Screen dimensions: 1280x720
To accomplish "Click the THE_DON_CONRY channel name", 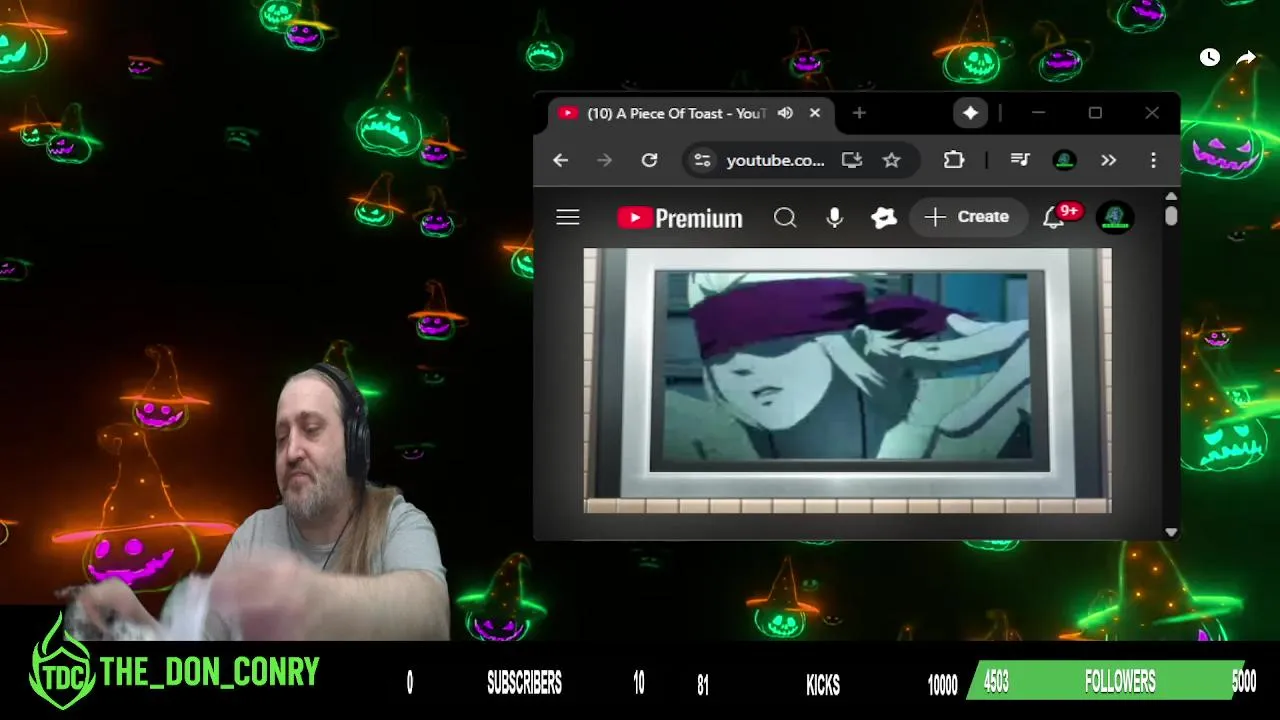I will [x=210, y=672].
